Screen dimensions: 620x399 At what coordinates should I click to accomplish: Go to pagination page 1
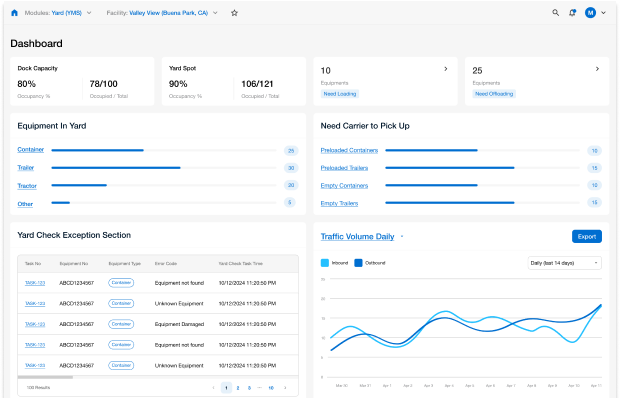click(226, 388)
